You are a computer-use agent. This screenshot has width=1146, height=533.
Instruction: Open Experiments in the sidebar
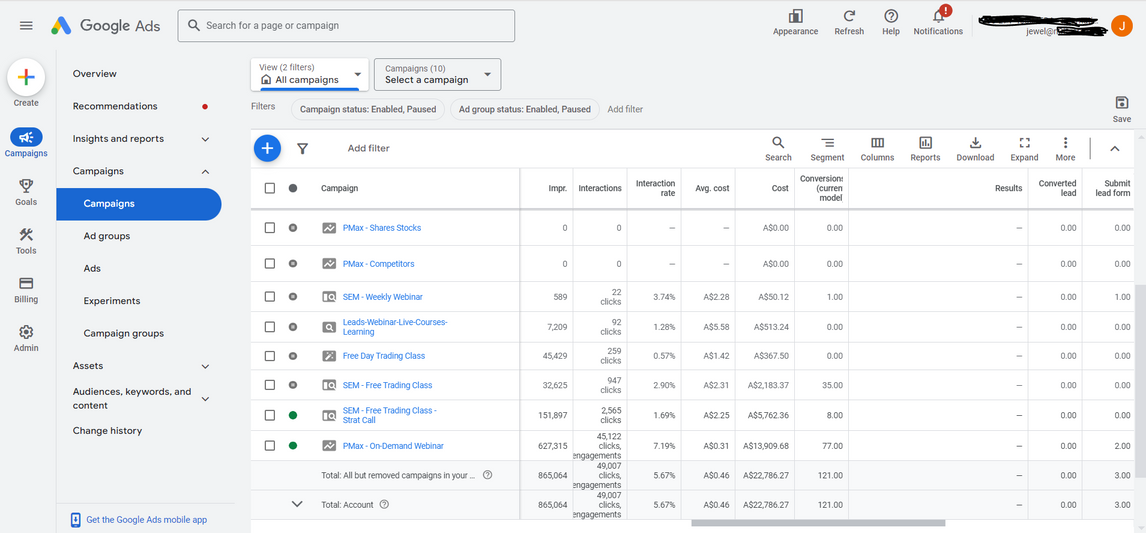pos(112,301)
